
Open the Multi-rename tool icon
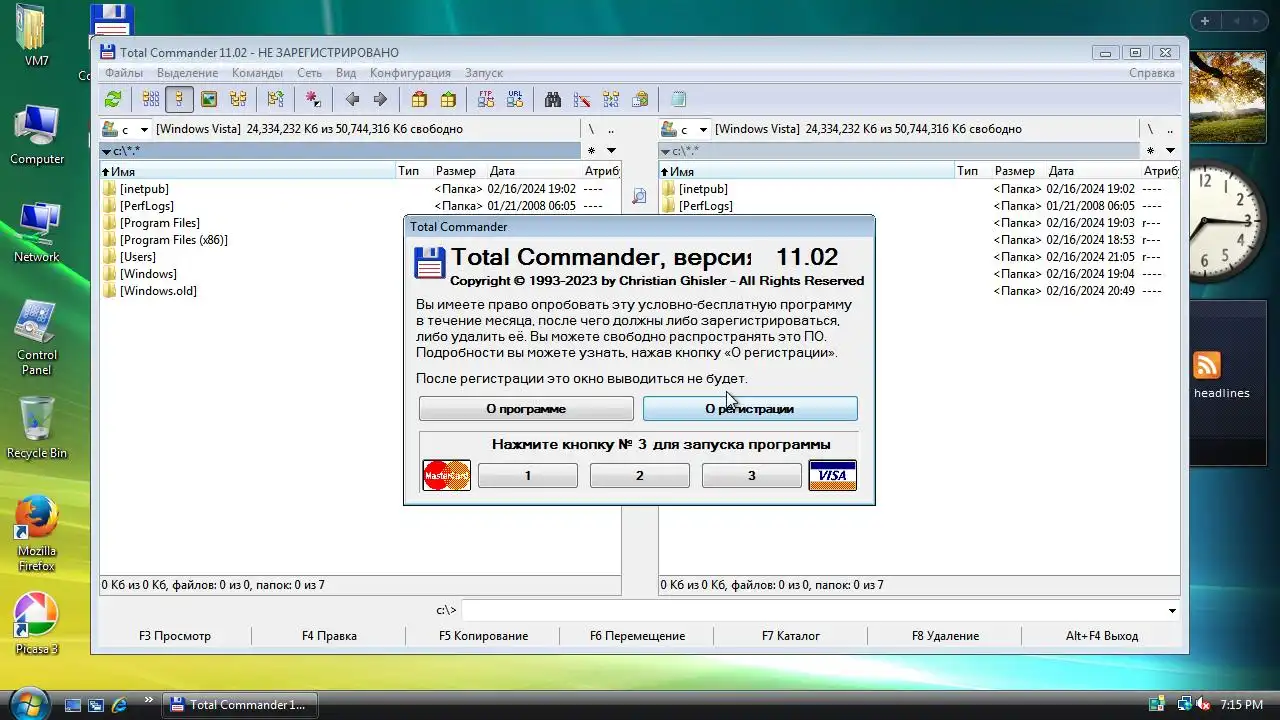click(582, 99)
